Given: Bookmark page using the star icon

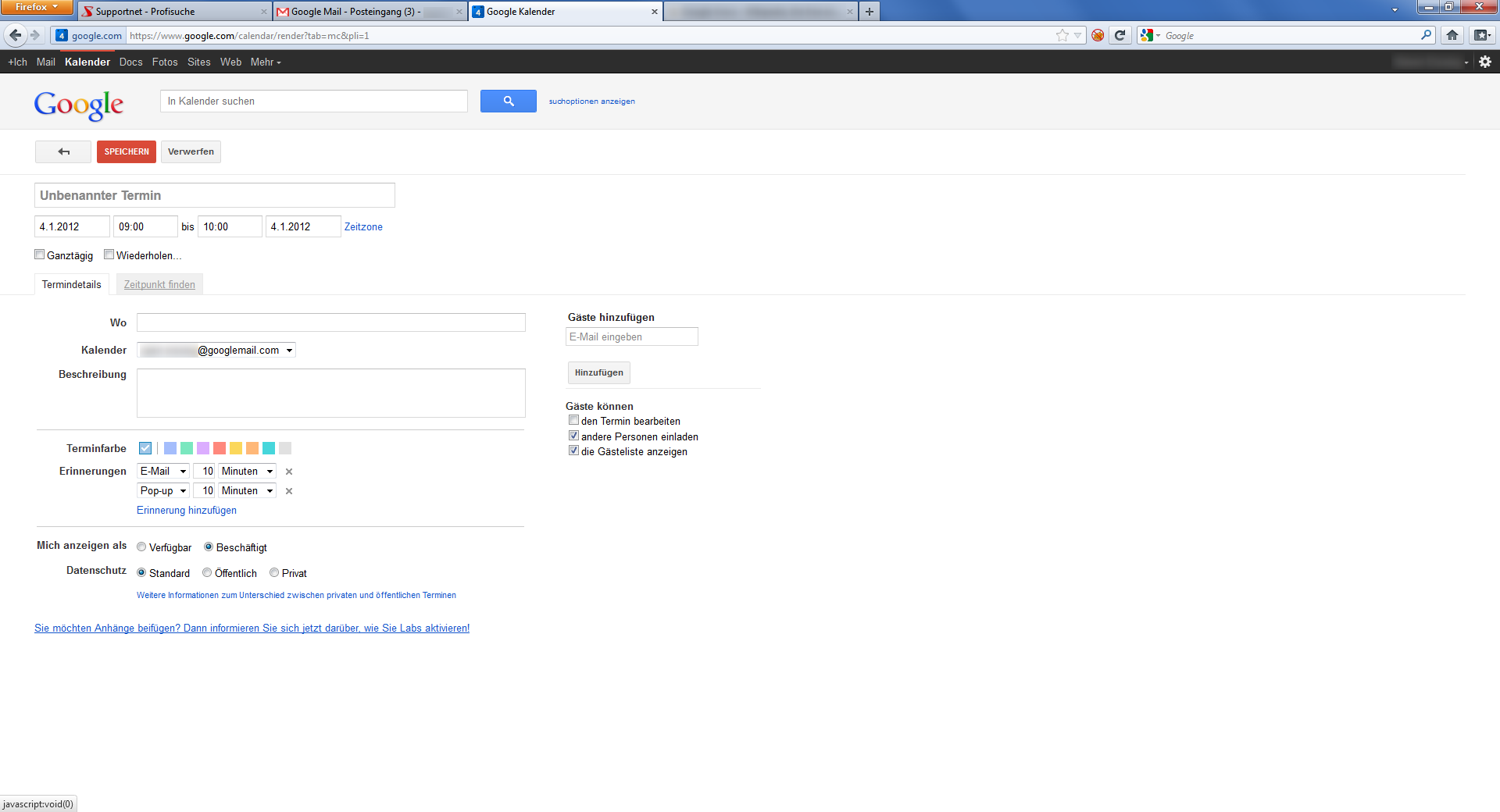Looking at the screenshot, I should (x=1062, y=35).
